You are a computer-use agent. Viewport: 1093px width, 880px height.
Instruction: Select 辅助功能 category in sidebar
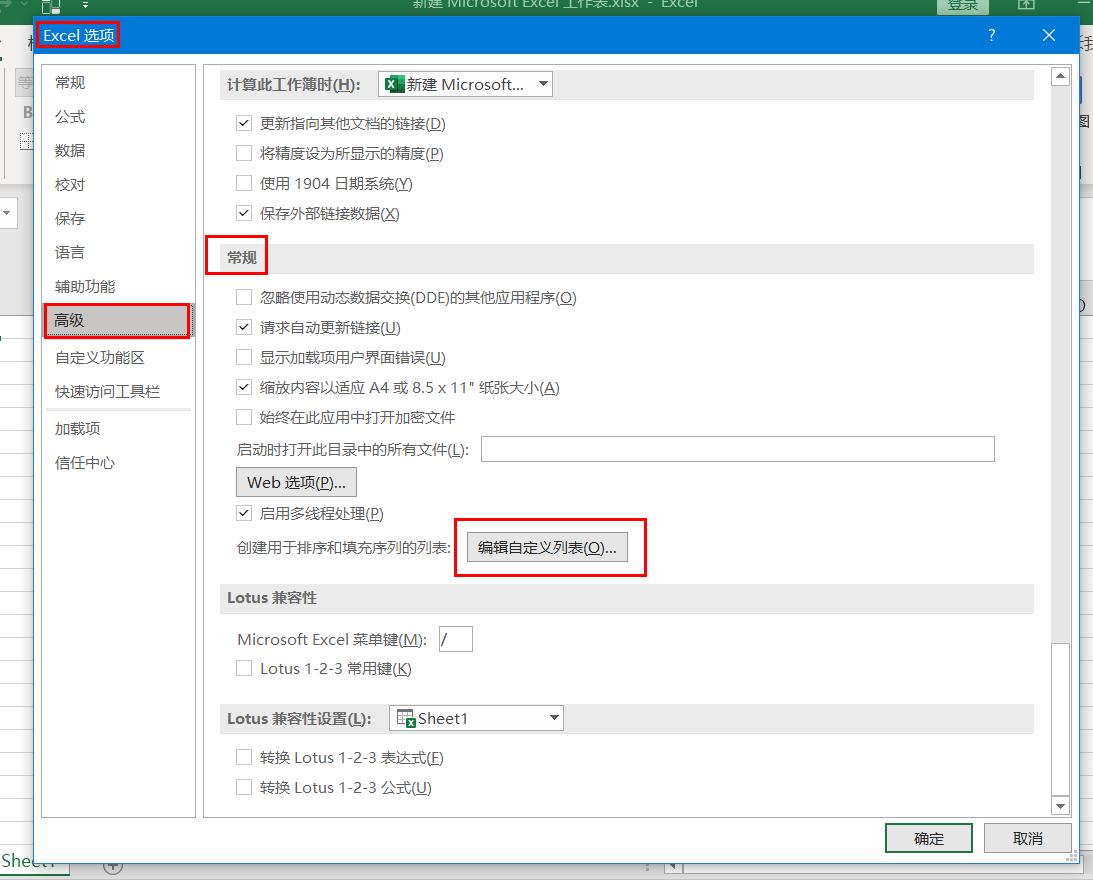click(x=118, y=287)
